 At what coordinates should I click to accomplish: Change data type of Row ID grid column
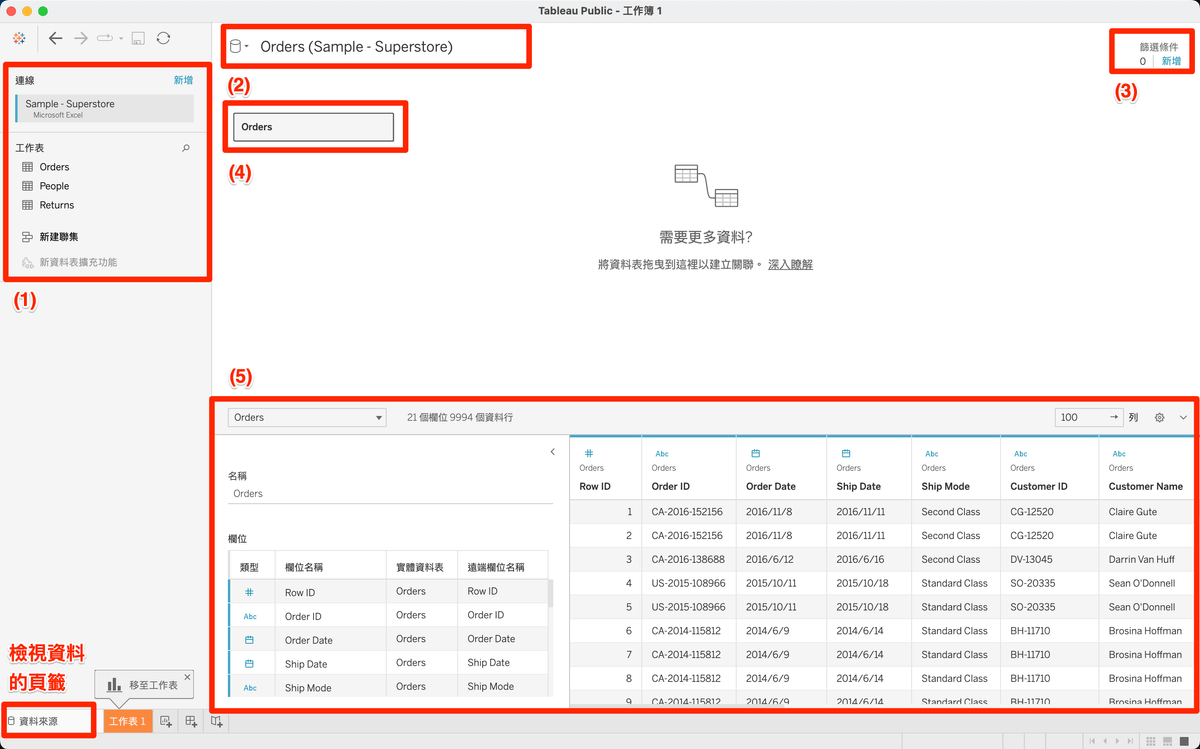pyautogui.click(x=589, y=454)
